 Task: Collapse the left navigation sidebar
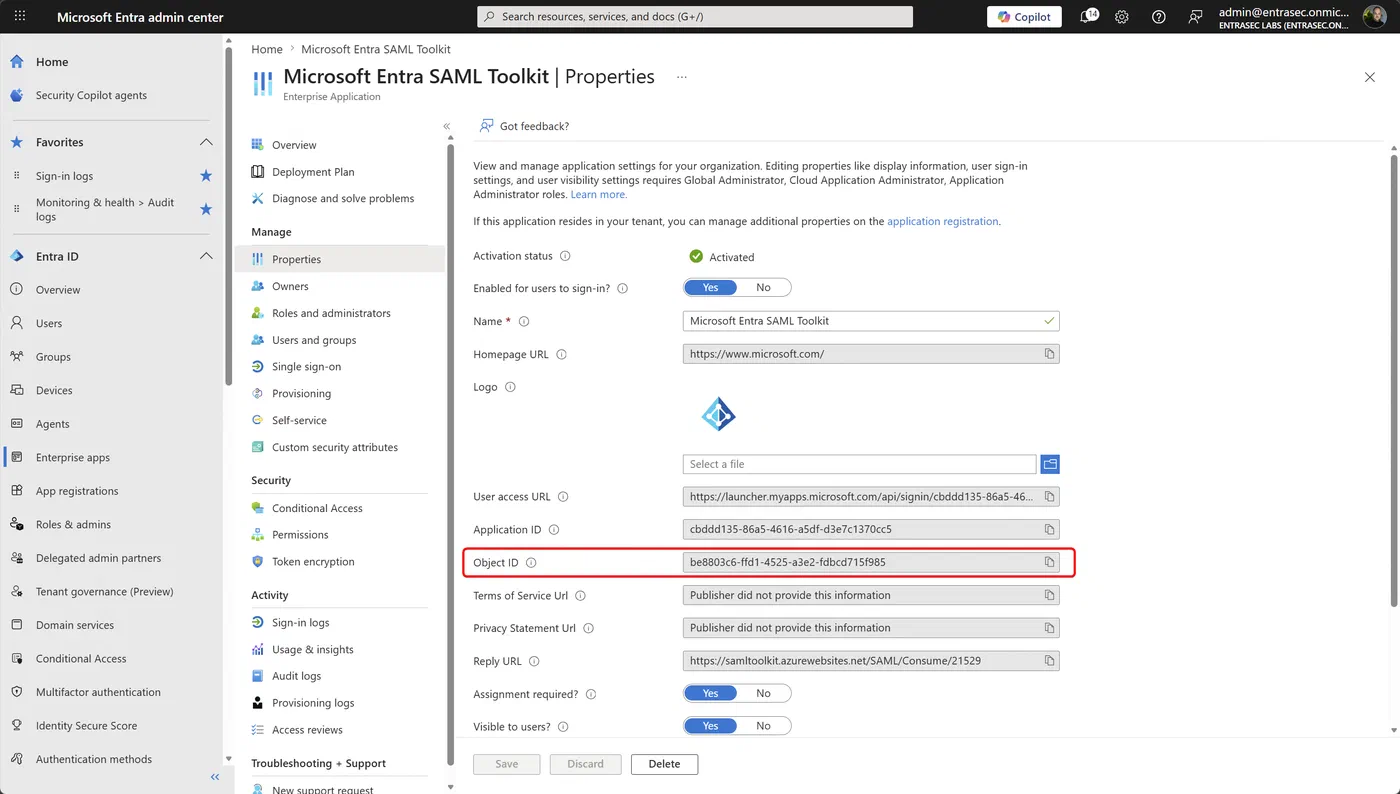pos(214,777)
